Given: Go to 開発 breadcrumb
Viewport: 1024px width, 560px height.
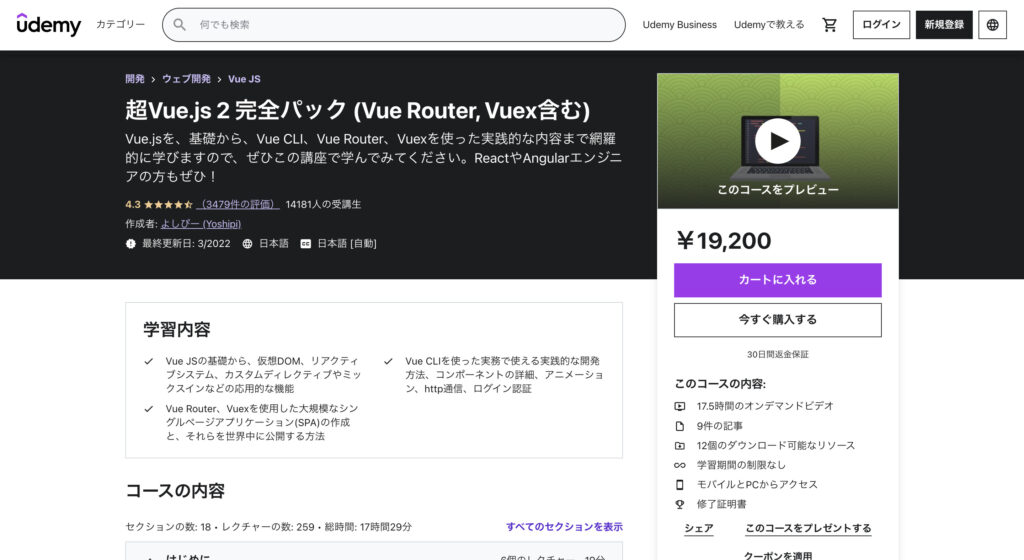Looking at the screenshot, I should click(x=135, y=79).
